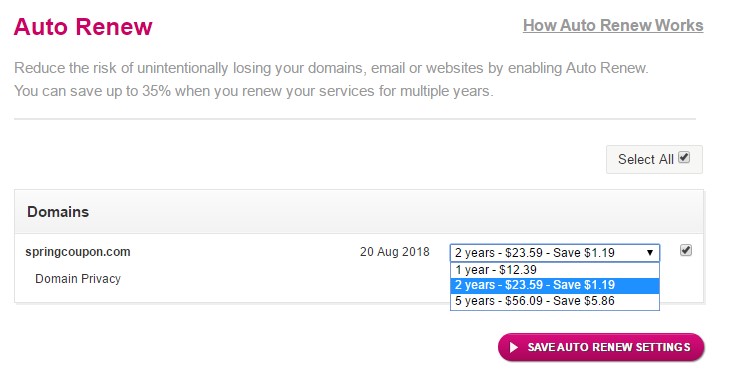Image resolution: width=739 pixels, height=378 pixels.
Task: Select the Domain Privacy item
Action: (x=78, y=279)
